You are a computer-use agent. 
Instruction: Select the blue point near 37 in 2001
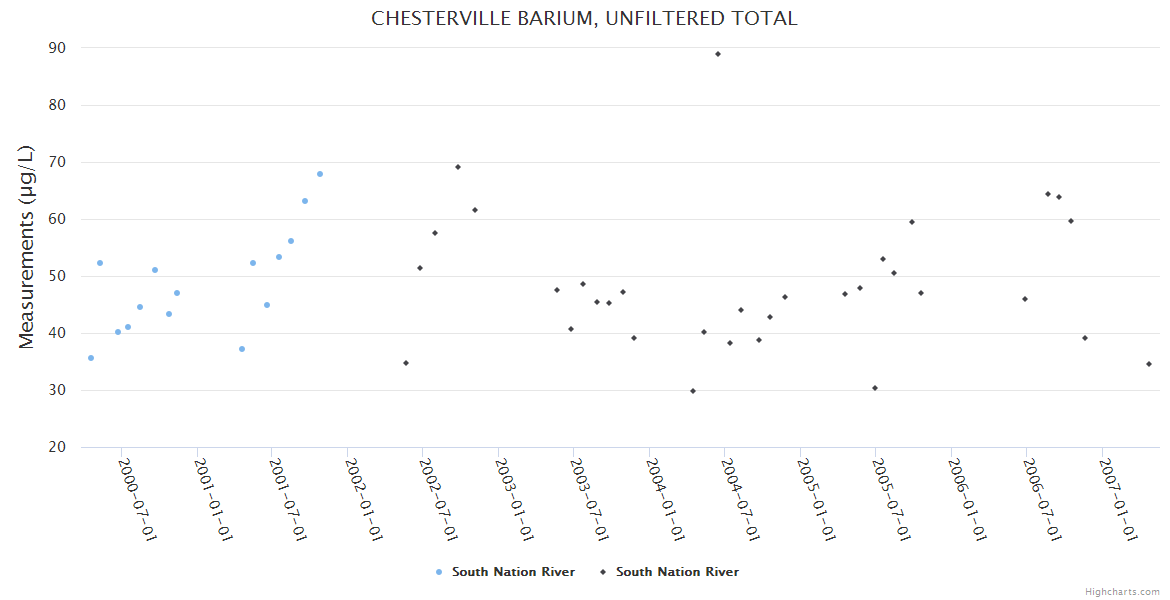(242, 349)
